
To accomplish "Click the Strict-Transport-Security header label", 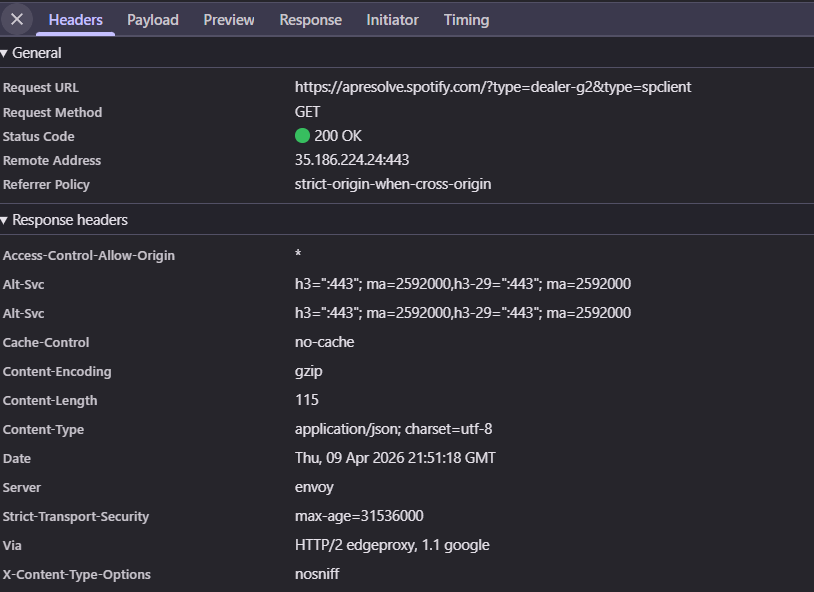I will pos(76,516).
